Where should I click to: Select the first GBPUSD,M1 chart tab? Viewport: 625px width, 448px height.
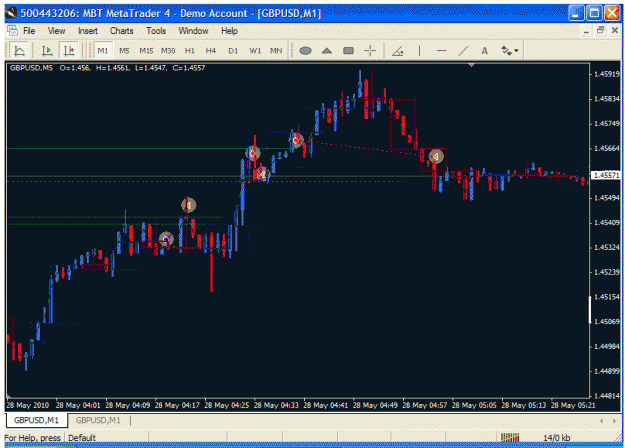coord(36,420)
